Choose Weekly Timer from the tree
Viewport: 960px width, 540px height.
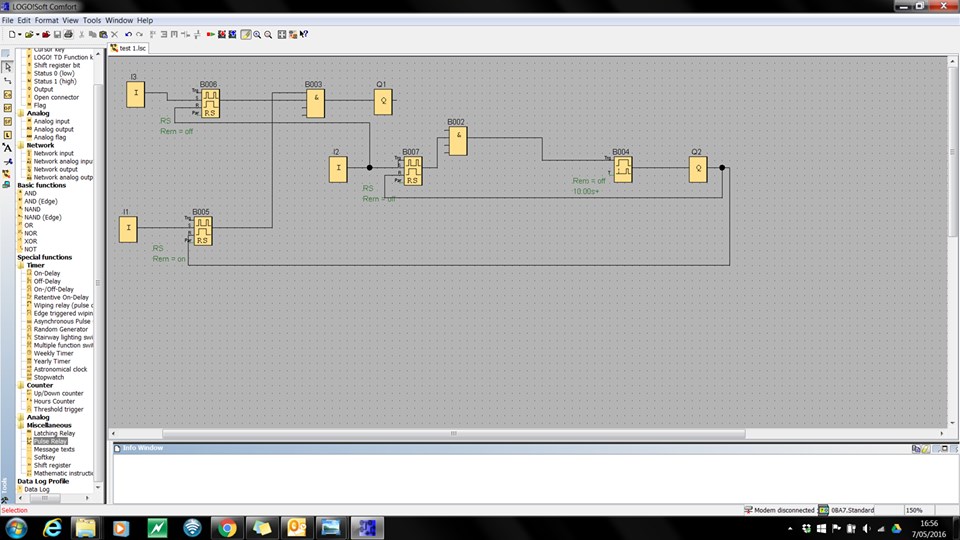53,353
